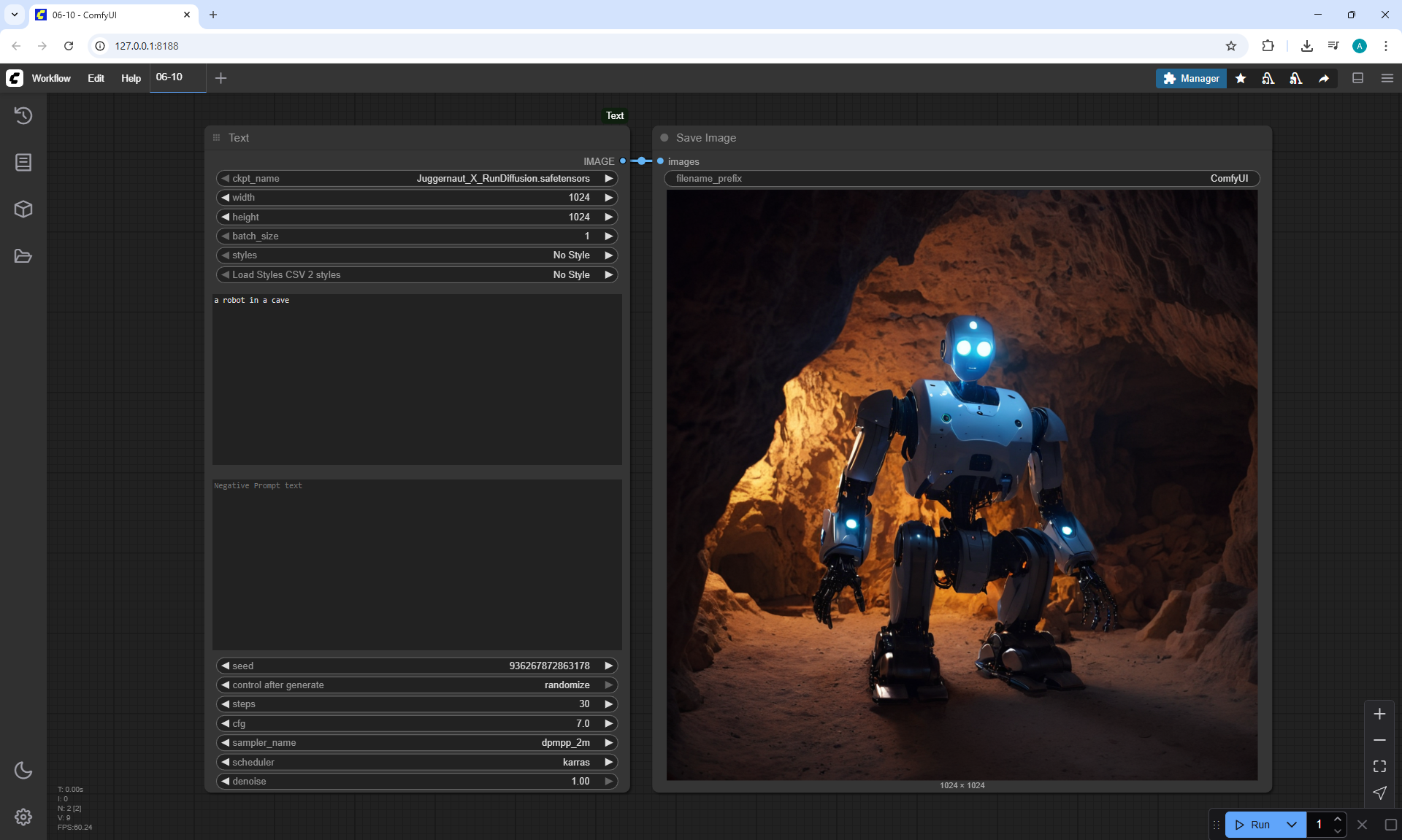Zoom in canvas with plus icon
This screenshot has height=840, width=1402.
(1379, 714)
